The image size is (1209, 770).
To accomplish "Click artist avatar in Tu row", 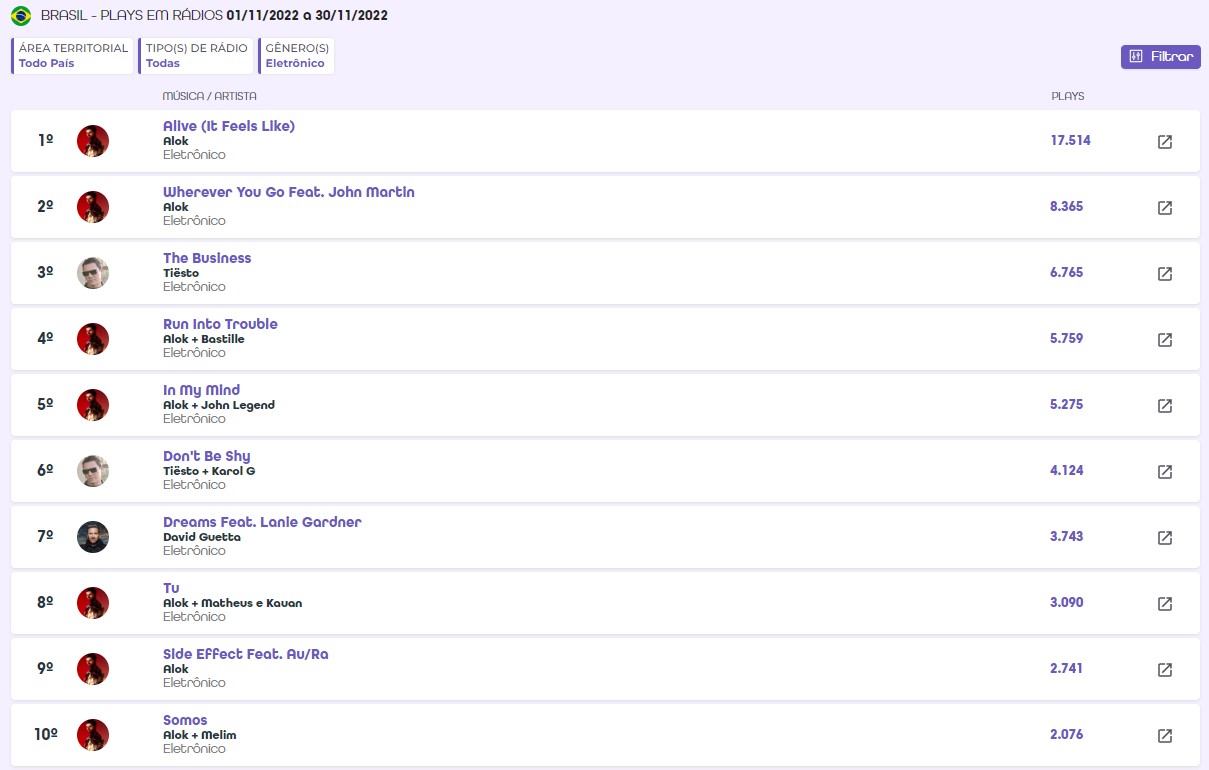I will (x=93, y=603).
